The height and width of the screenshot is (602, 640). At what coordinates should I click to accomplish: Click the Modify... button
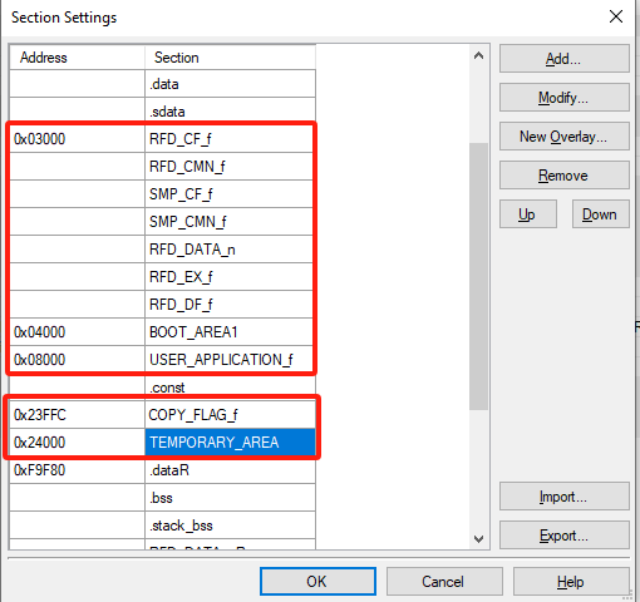[564, 97]
